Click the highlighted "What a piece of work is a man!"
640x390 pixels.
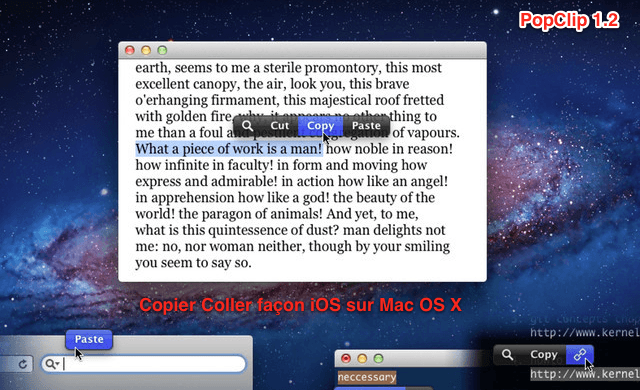click(229, 149)
